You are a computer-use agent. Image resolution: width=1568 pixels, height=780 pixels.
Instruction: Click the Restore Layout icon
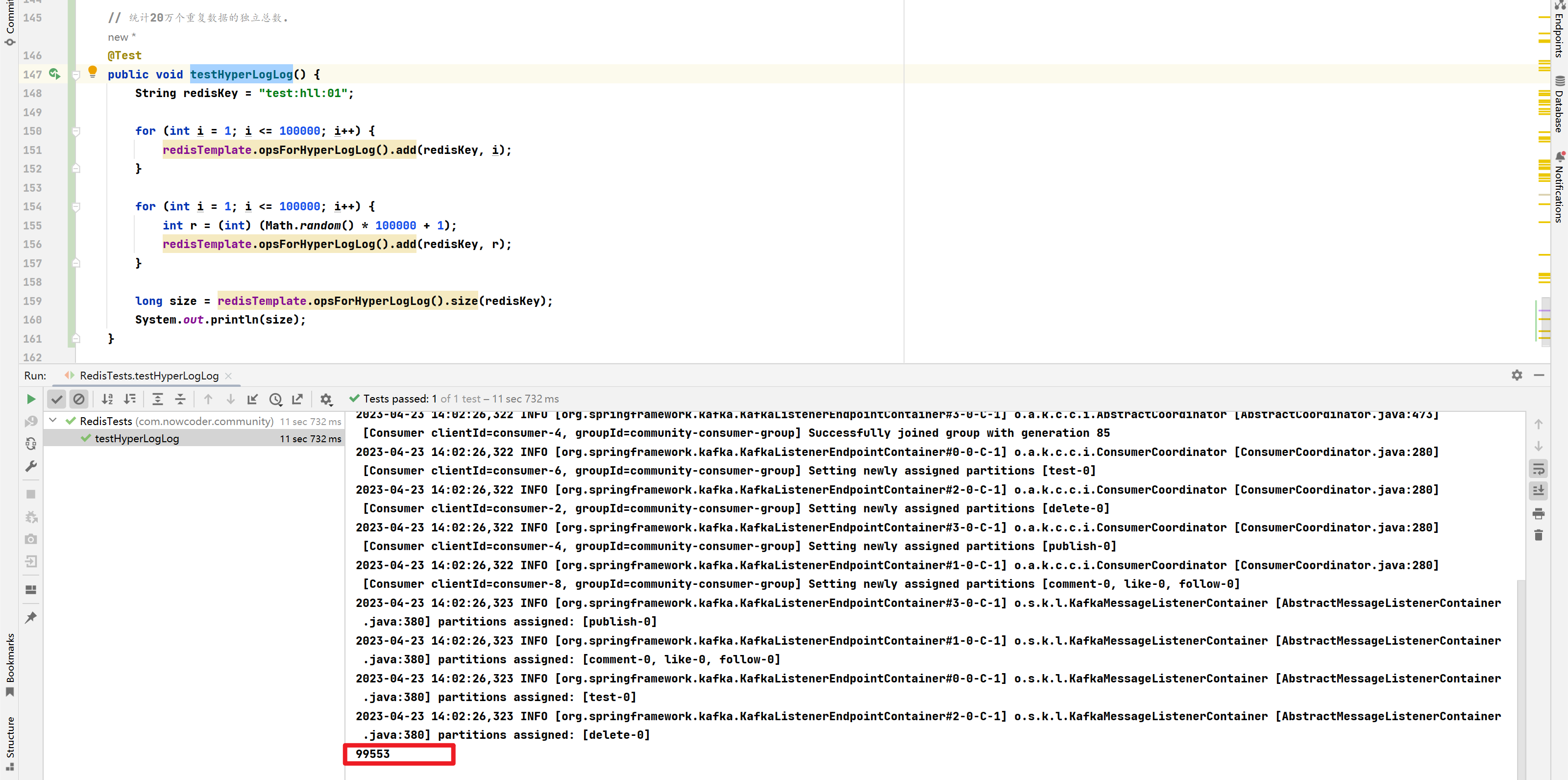[x=31, y=589]
